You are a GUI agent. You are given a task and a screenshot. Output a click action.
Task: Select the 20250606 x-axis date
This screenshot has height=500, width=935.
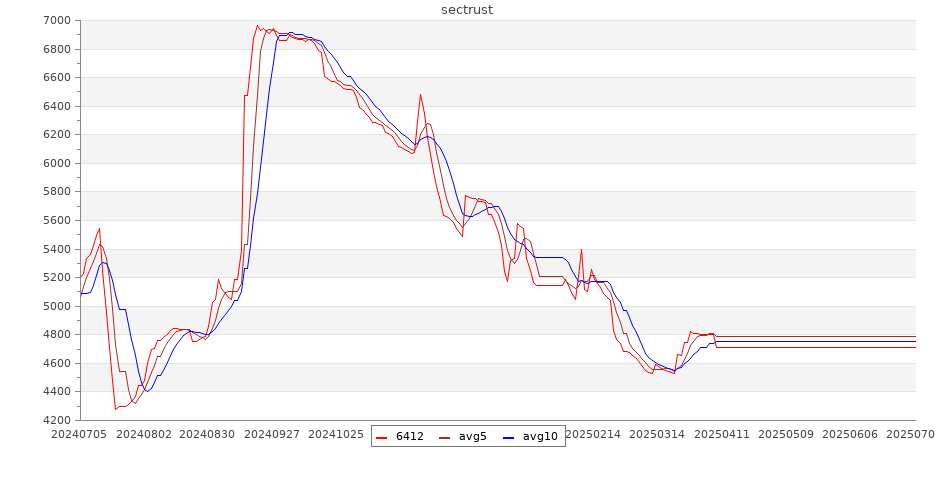pos(849,434)
